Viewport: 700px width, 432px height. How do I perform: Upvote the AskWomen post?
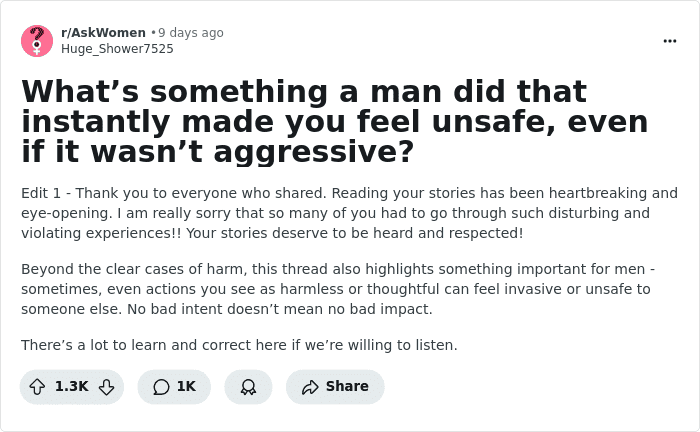37,387
